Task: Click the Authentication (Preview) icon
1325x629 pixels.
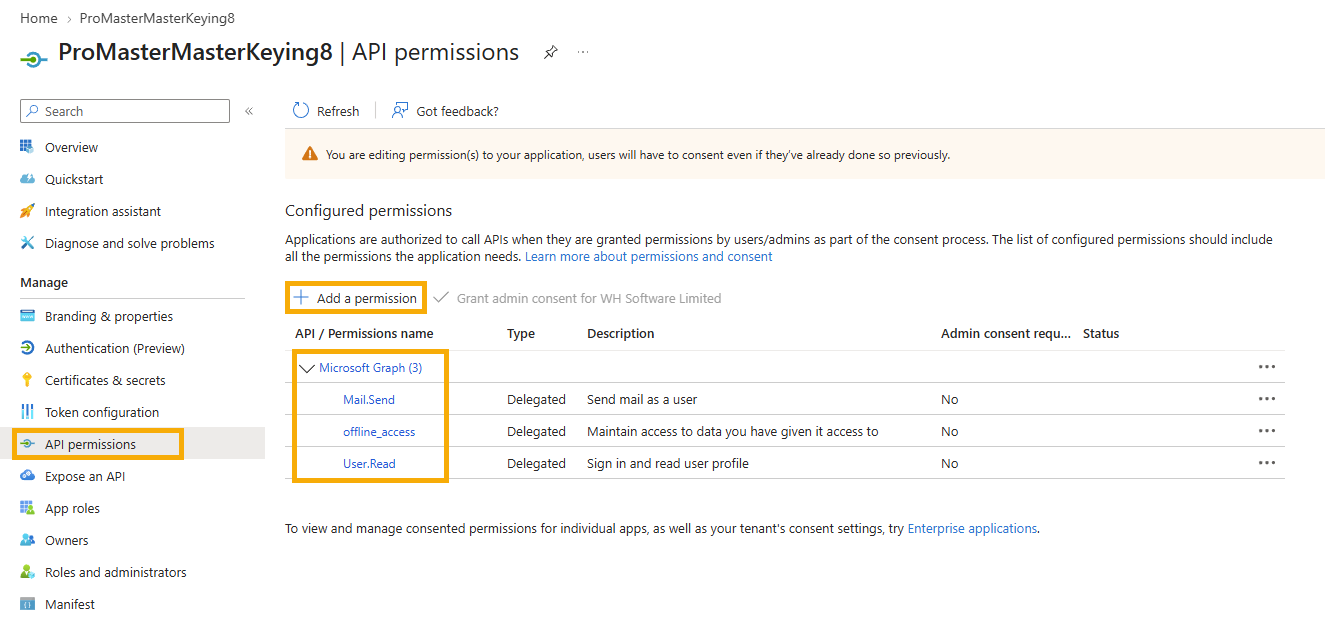Action: [27, 348]
